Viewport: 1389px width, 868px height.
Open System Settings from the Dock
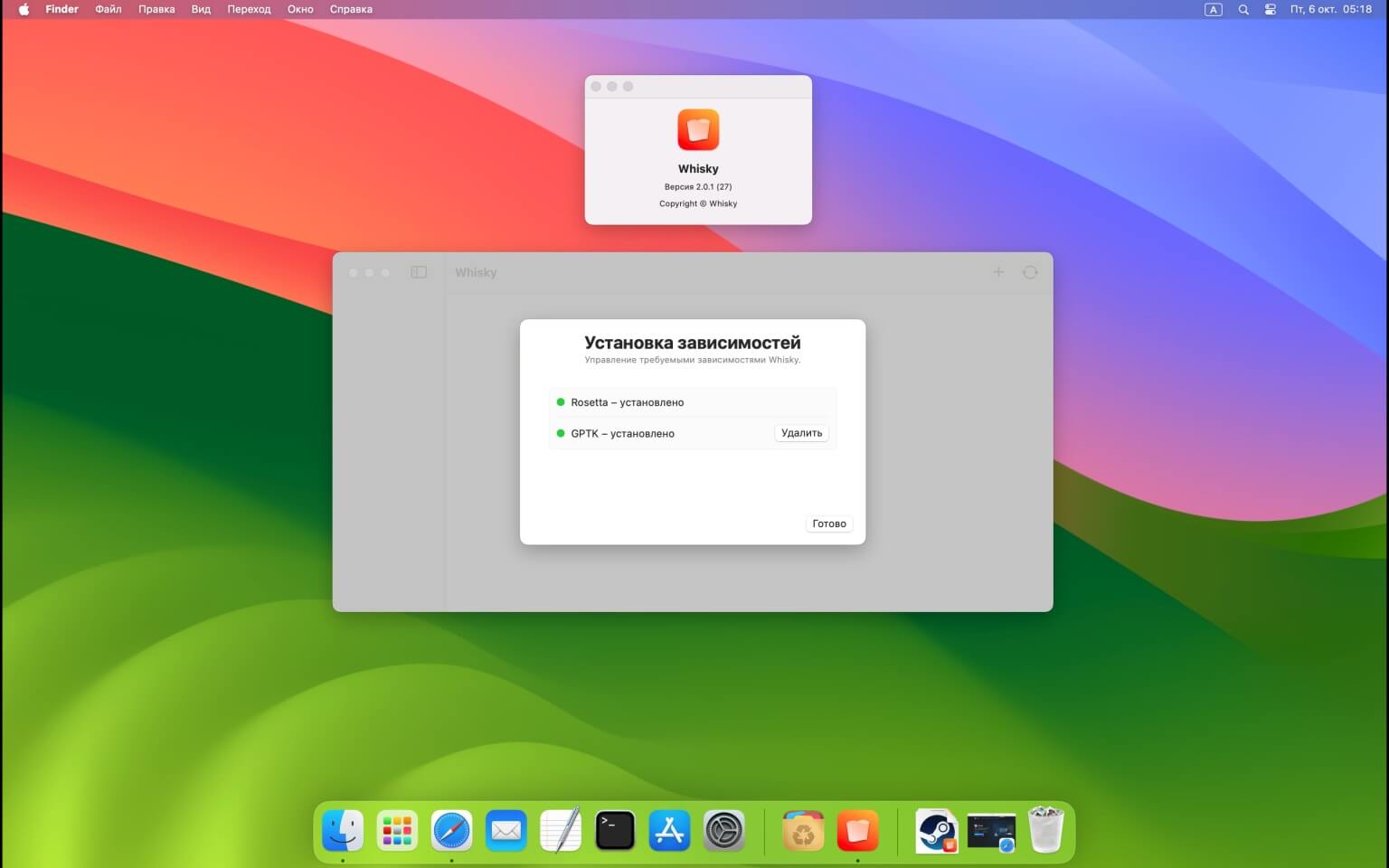point(723,830)
